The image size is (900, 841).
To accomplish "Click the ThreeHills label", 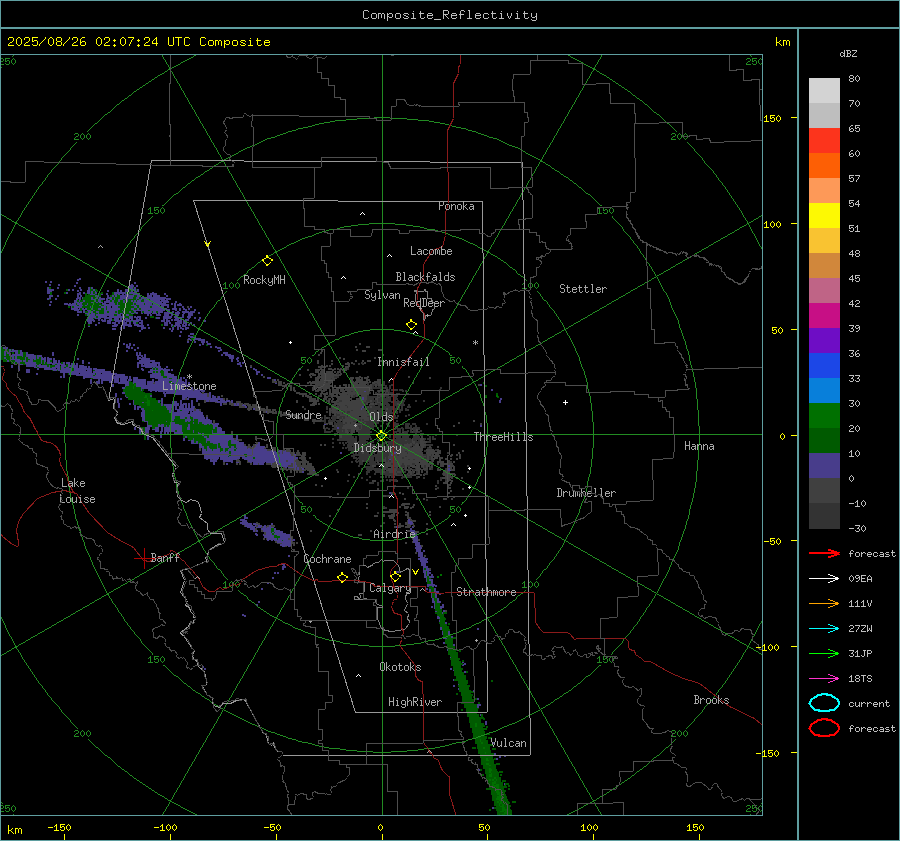I will tap(503, 437).
